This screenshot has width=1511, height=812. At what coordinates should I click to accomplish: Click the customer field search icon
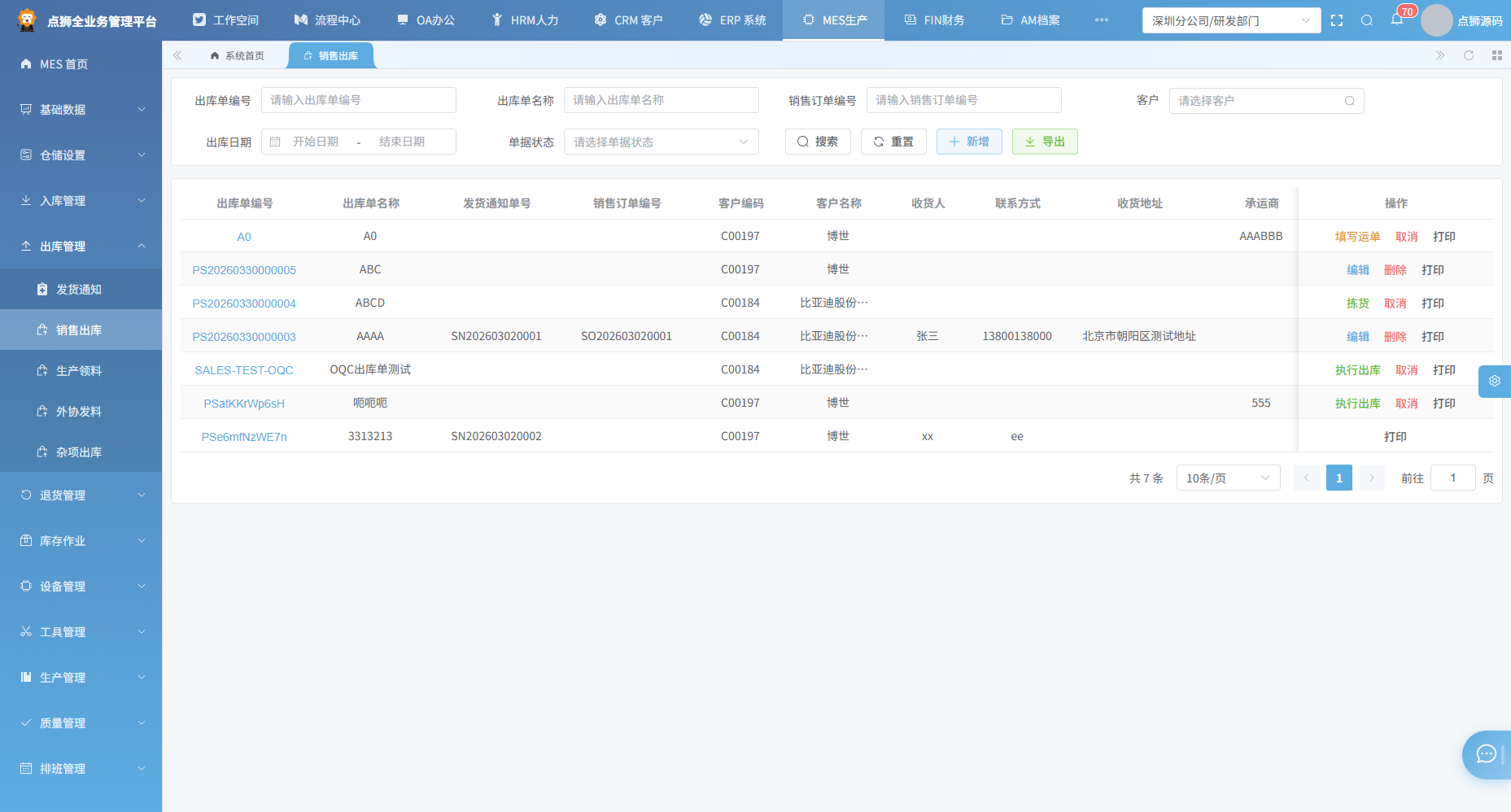[1349, 101]
